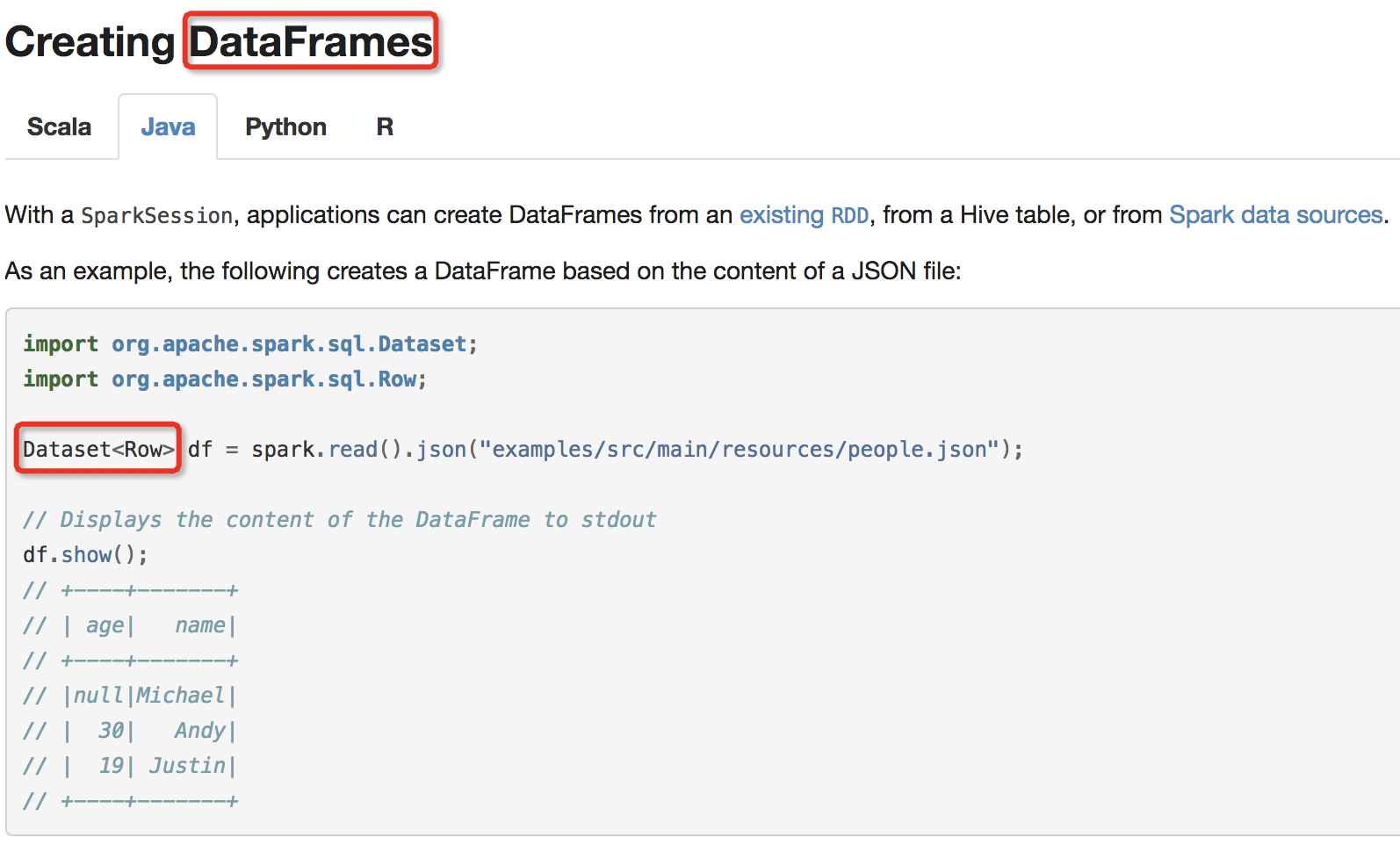The image size is (1400, 845).
Task: Follow the 'existing RDD' link
Action: pyautogui.click(x=804, y=215)
